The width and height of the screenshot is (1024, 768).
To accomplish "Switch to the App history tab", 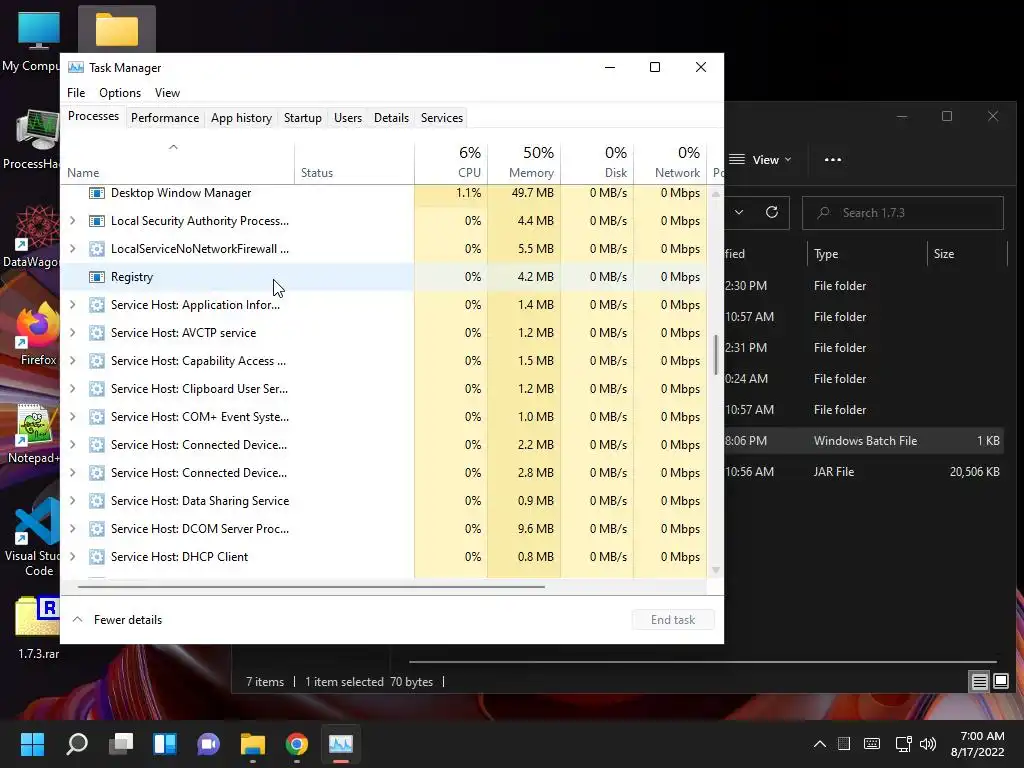I will point(241,118).
